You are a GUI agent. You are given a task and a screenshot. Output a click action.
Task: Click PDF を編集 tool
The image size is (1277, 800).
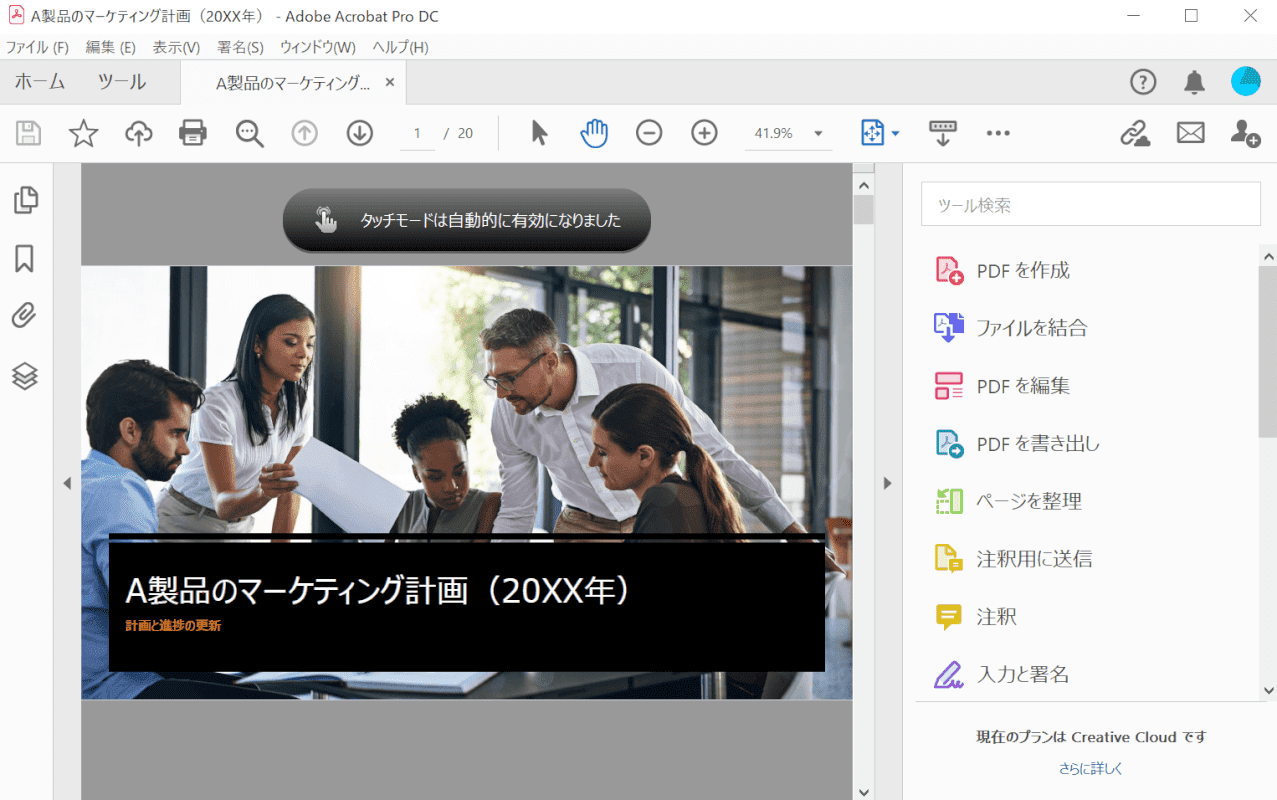coord(1002,385)
